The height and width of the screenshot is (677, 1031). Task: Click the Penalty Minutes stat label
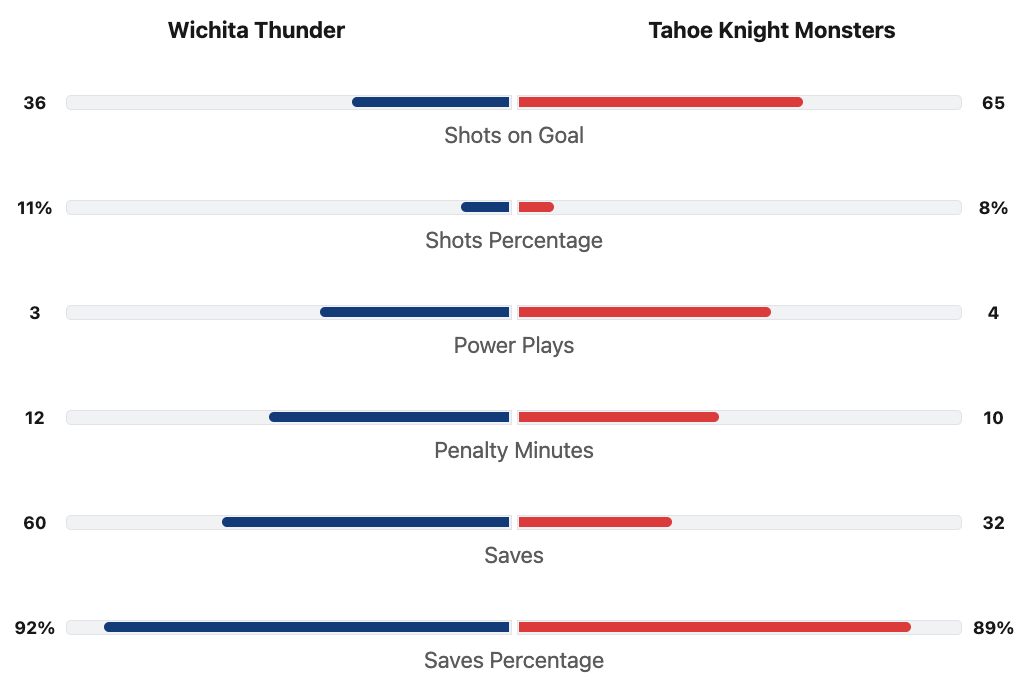pos(514,450)
